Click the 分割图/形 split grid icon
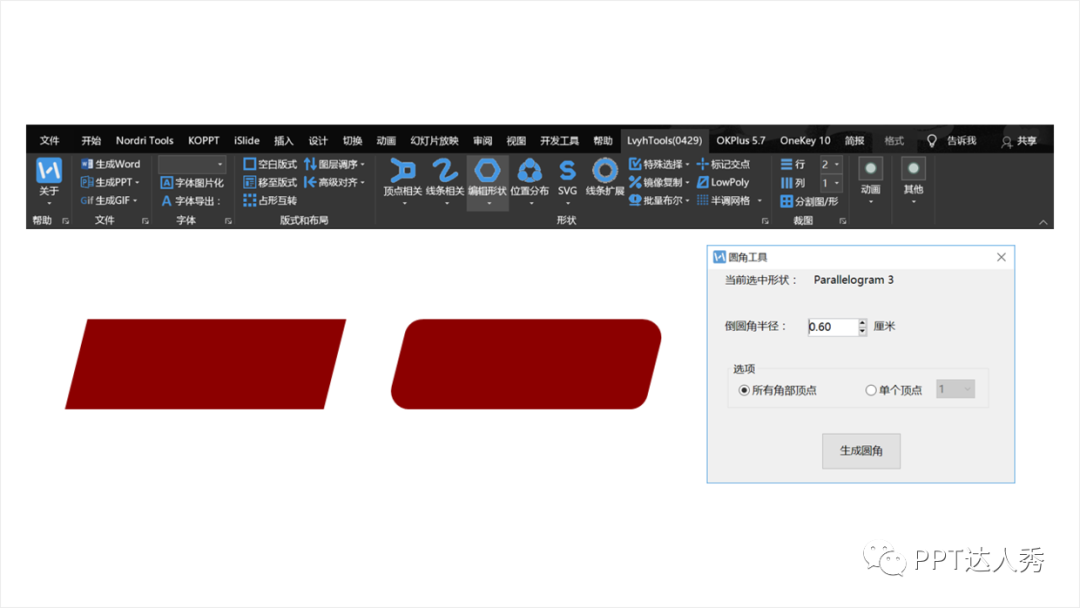Viewport: 1080px width, 608px height. [x=787, y=201]
